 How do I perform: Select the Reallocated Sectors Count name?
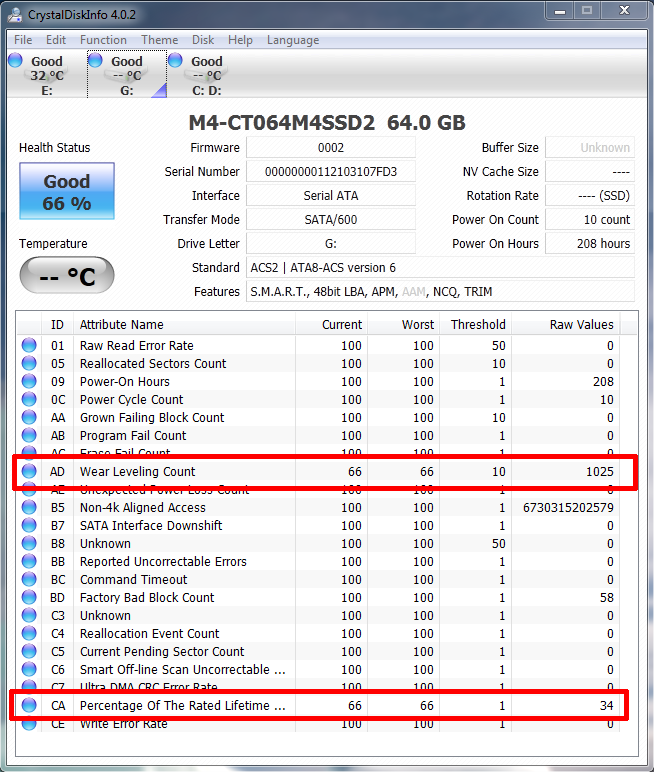(153, 363)
